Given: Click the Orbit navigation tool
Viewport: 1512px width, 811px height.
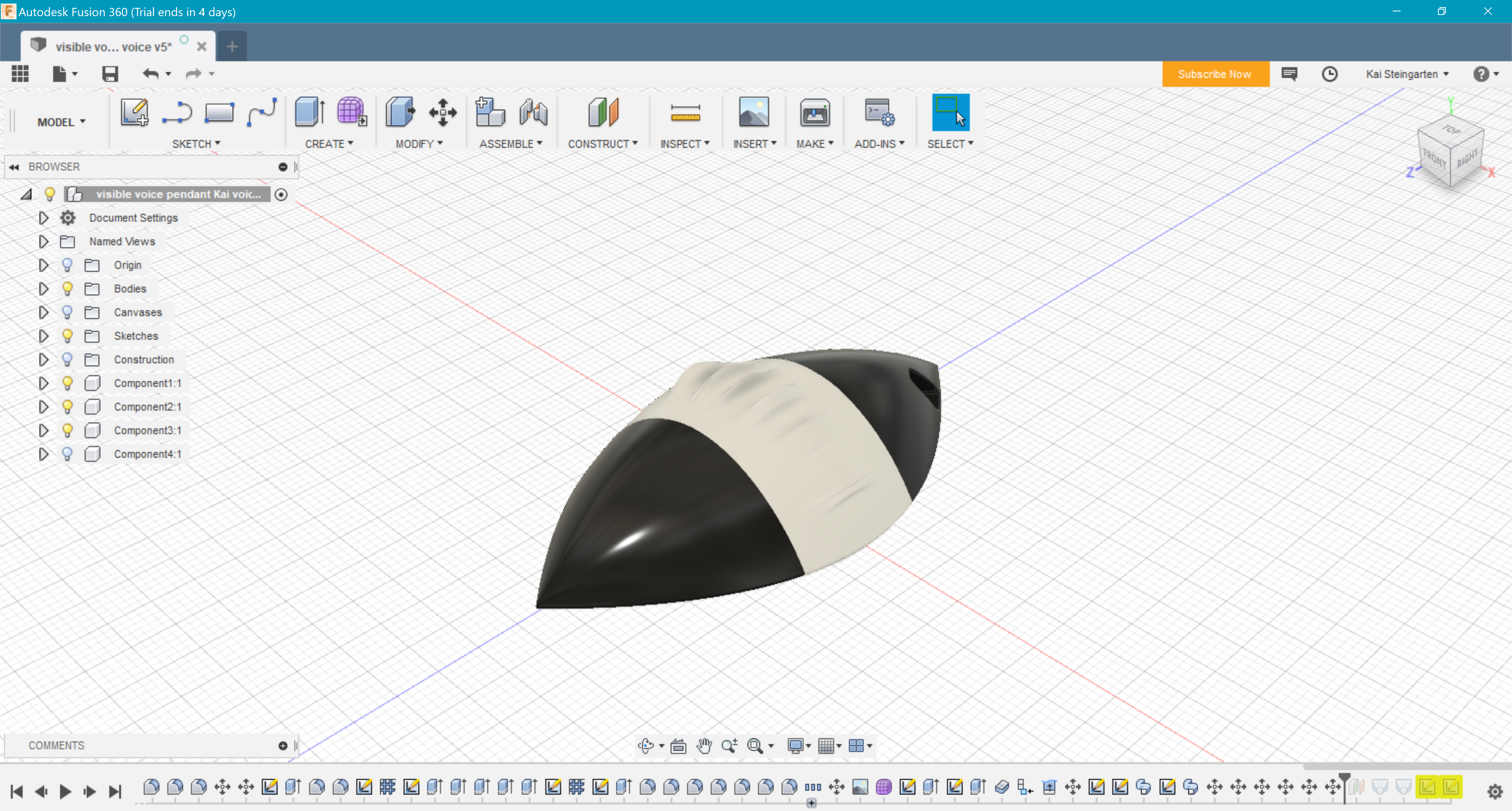Looking at the screenshot, I should [646, 745].
